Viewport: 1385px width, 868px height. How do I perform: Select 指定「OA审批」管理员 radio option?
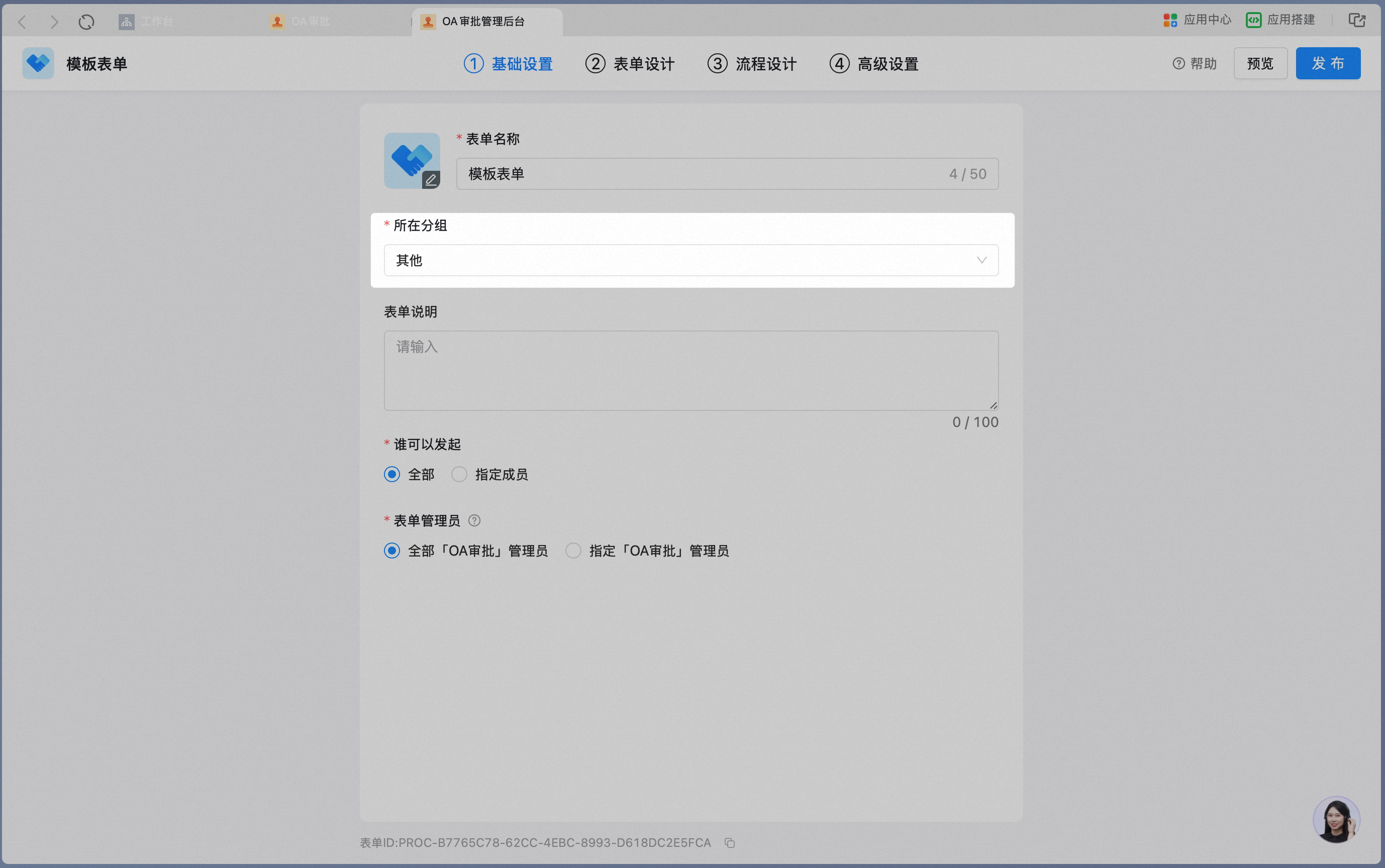click(573, 551)
